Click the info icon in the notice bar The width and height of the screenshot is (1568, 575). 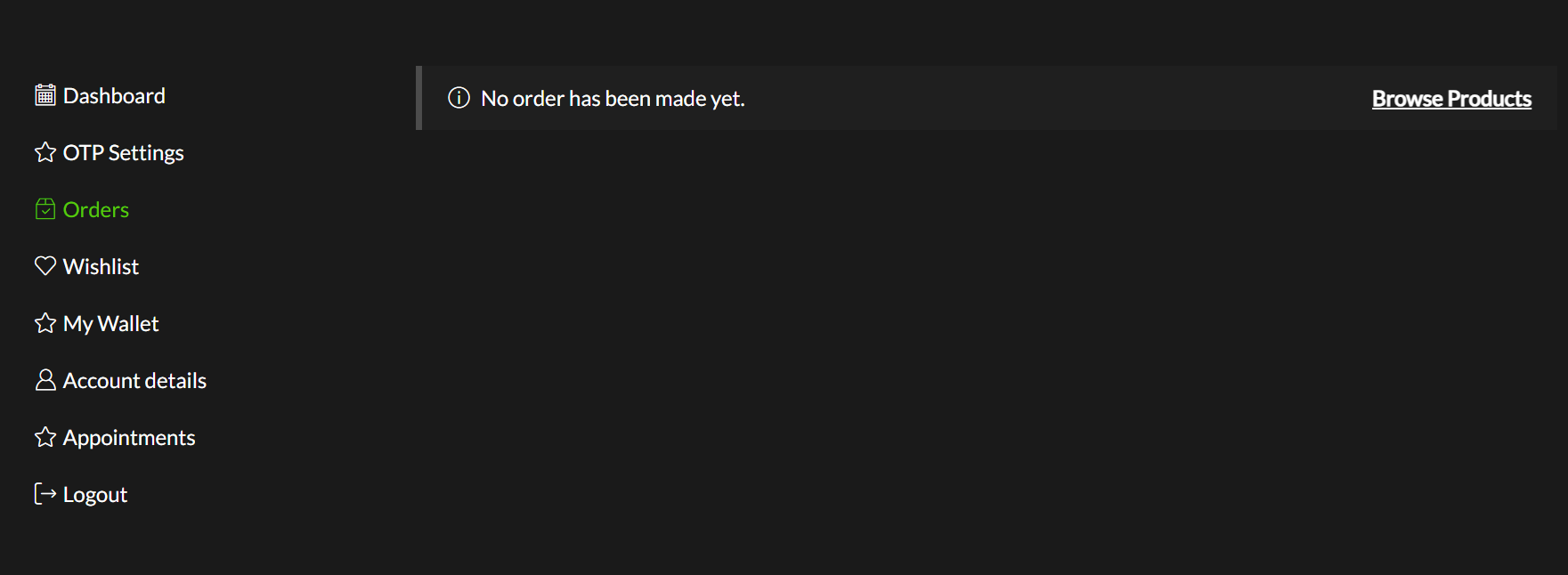pyautogui.click(x=459, y=98)
